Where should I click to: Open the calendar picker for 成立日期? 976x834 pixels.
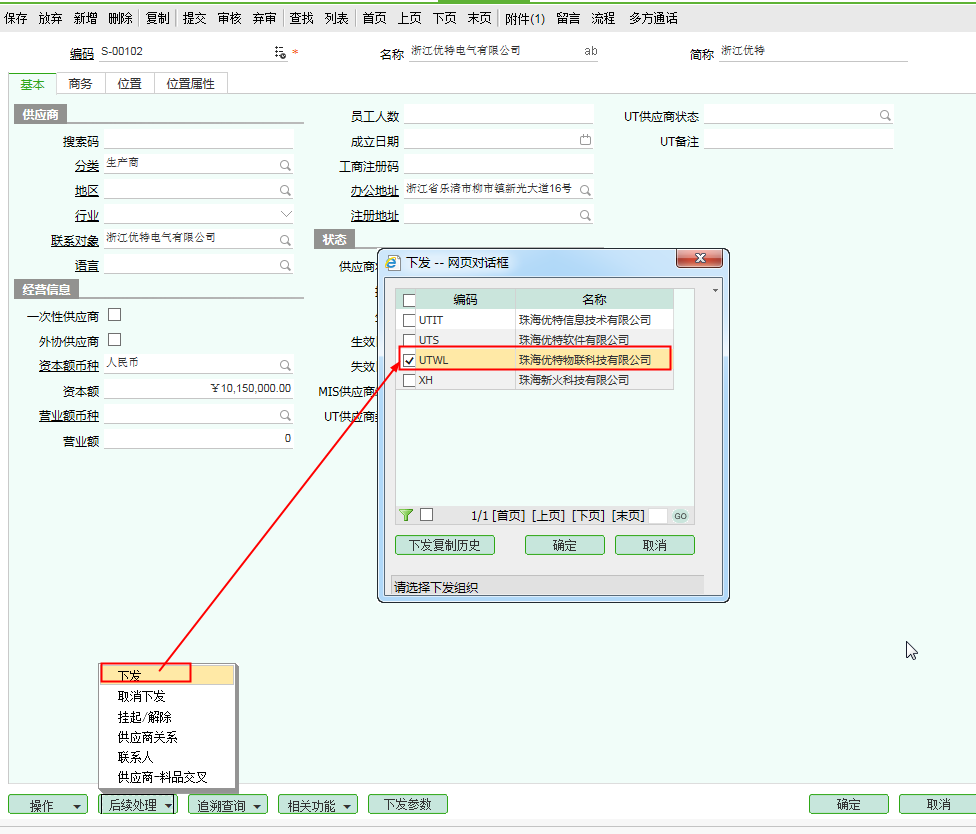point(586,140)
